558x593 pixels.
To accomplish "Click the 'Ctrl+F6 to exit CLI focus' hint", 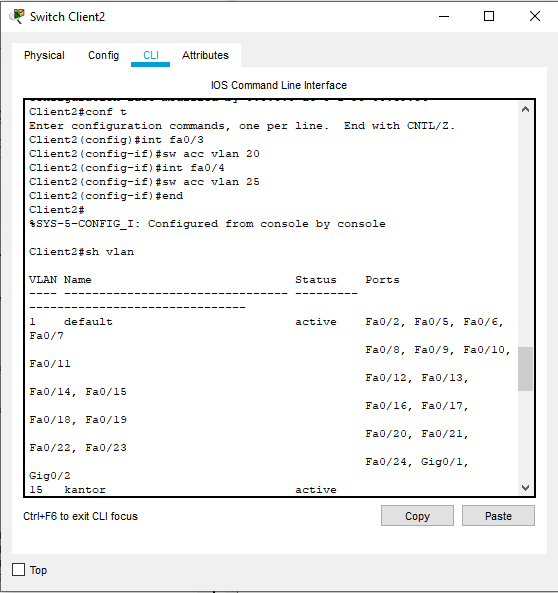I will click(81, 516).
